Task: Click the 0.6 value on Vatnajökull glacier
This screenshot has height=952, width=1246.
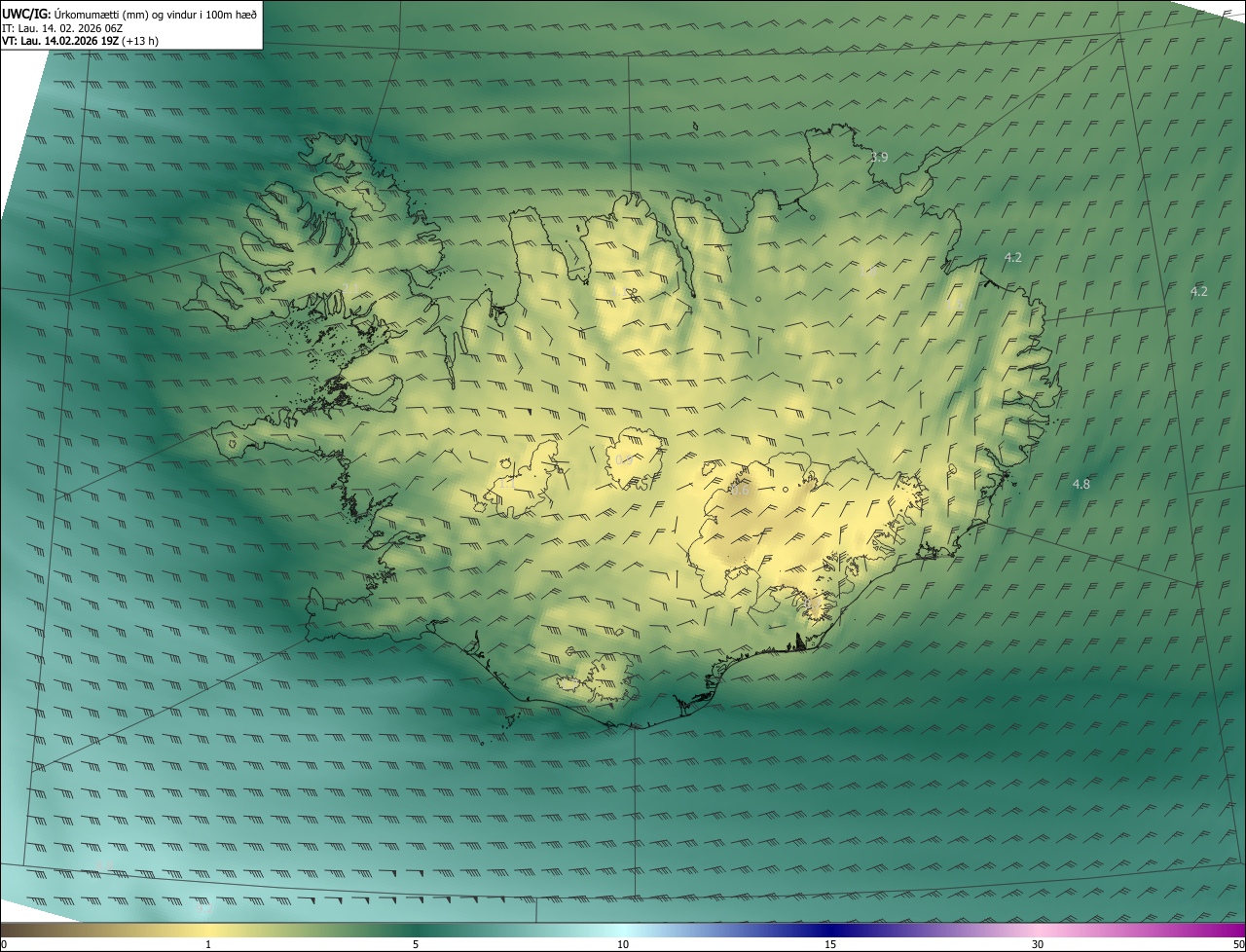Action: point(741,491)
